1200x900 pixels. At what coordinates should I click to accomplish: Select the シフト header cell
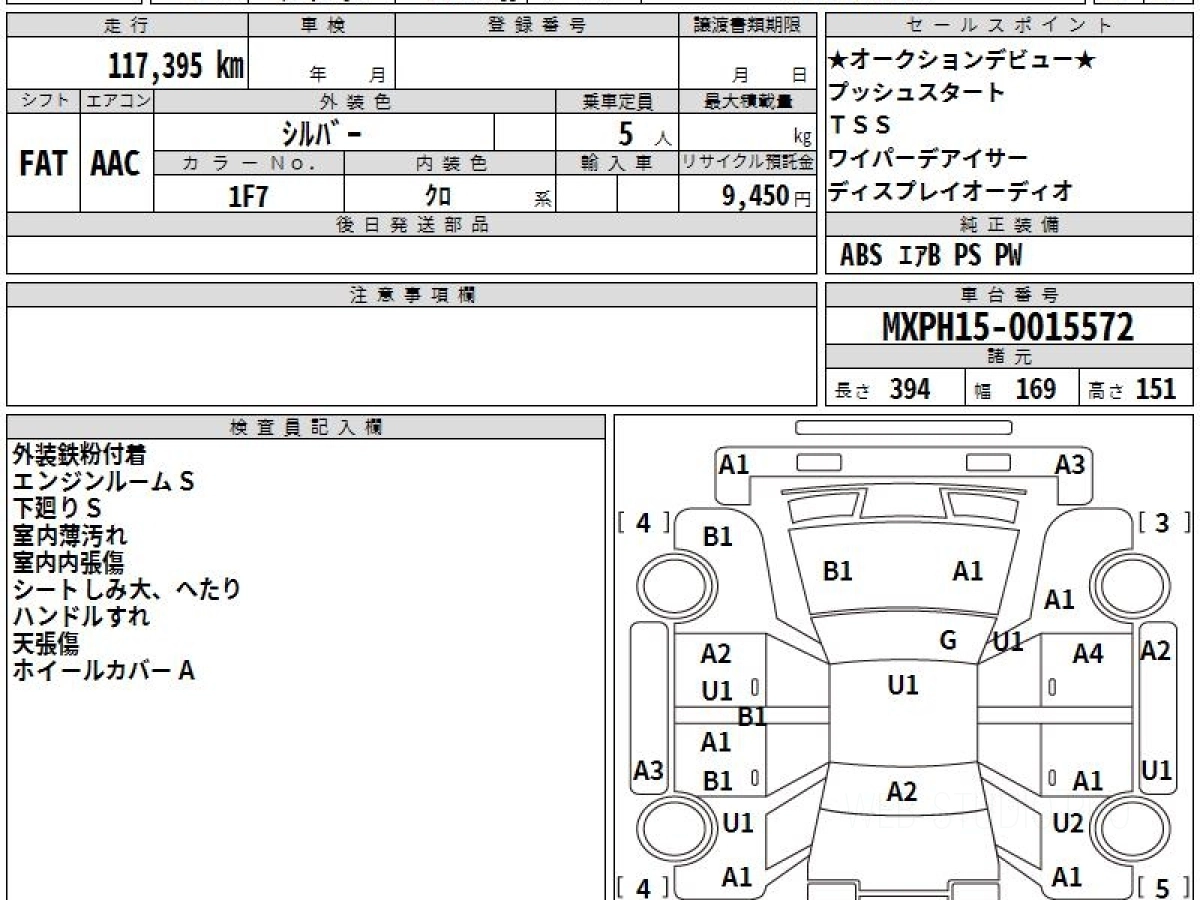[44, 101]
